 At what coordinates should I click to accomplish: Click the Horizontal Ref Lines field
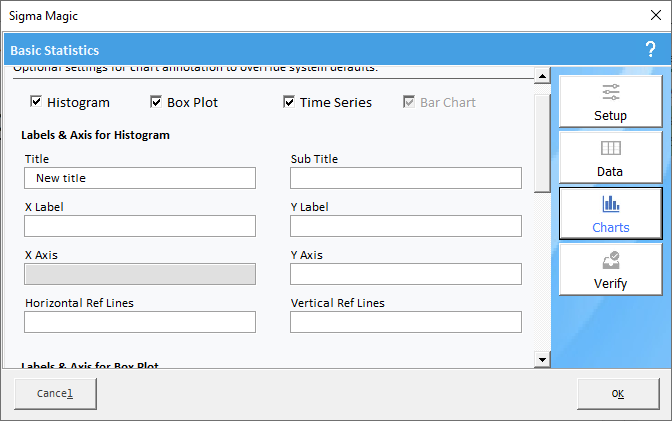click(x=140, y=322)
